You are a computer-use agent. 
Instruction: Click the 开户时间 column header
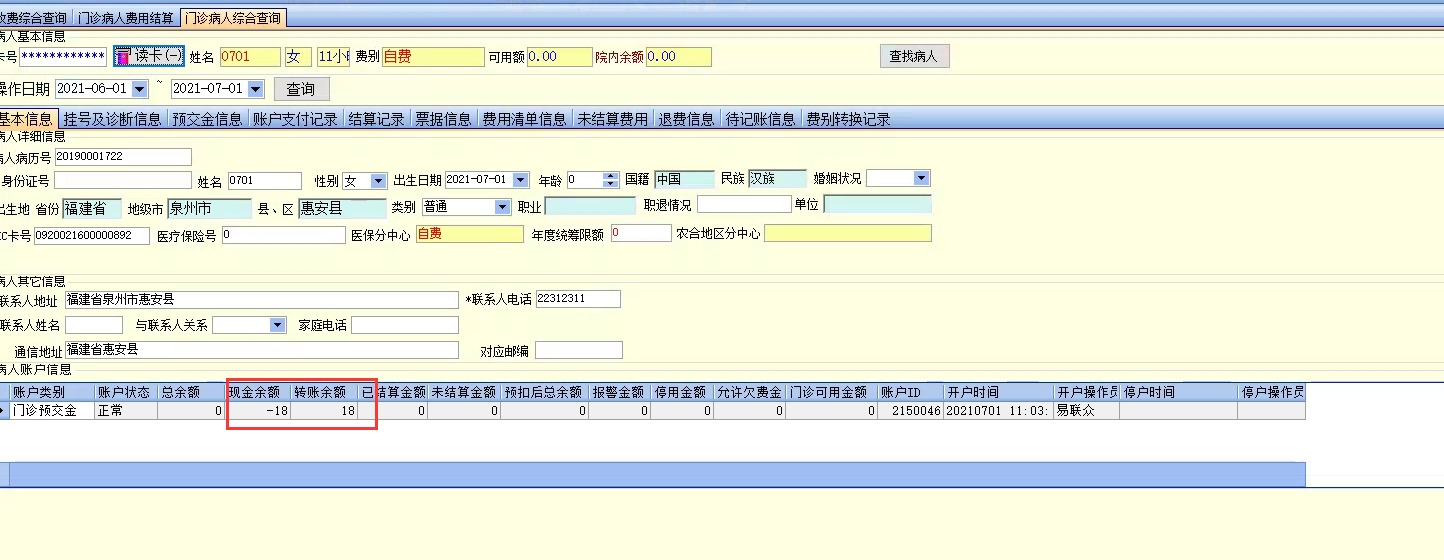coord(998,392)
